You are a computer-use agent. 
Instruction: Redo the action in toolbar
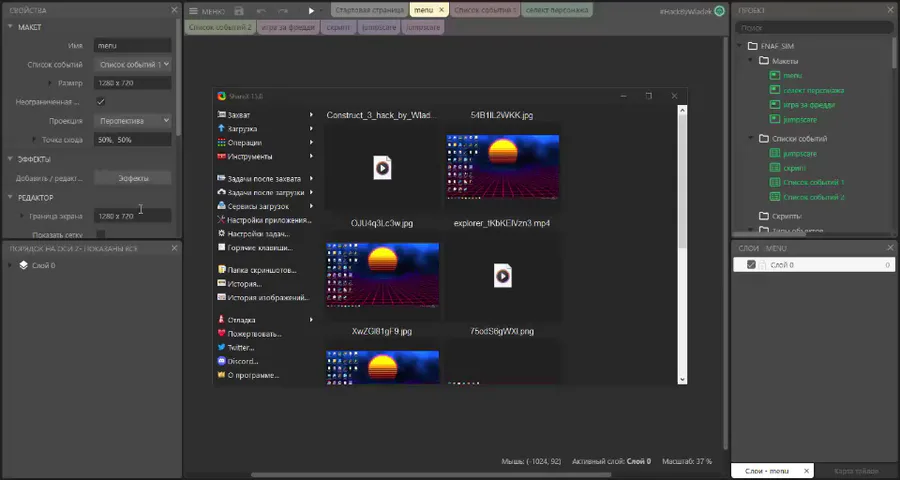click(x=283, y=11)
